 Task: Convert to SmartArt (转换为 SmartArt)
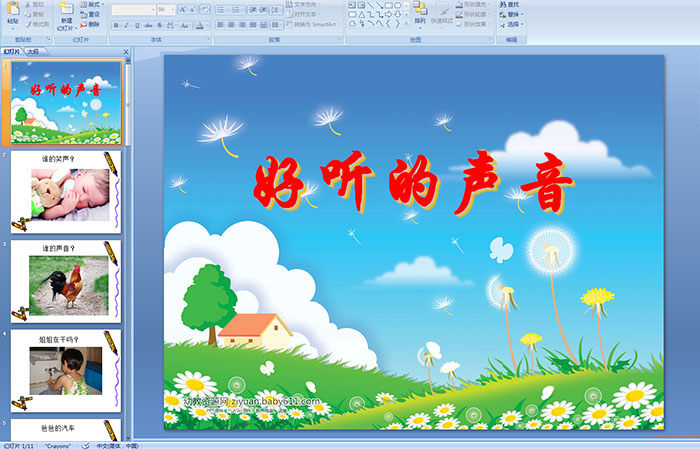click(313, 24)
